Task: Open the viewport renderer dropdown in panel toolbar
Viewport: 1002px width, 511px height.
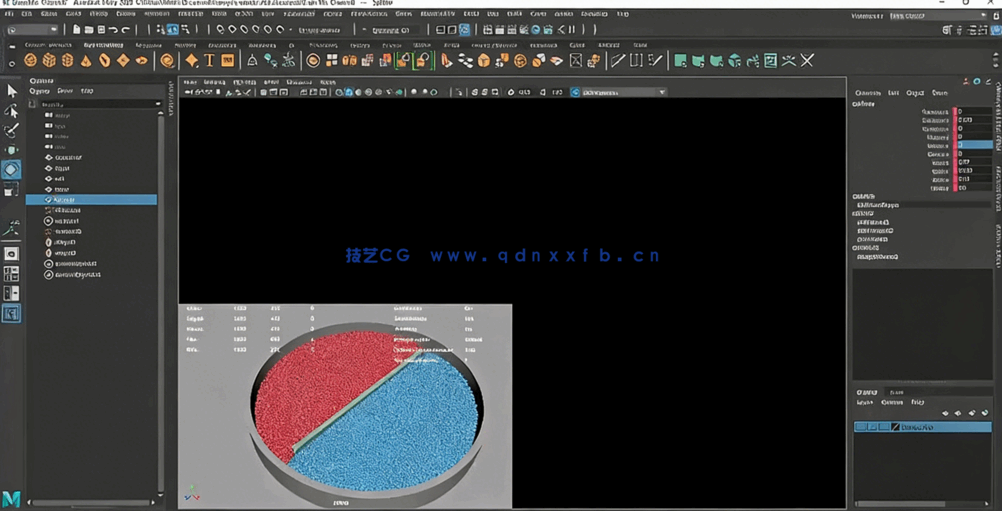Action: [618, 92]
